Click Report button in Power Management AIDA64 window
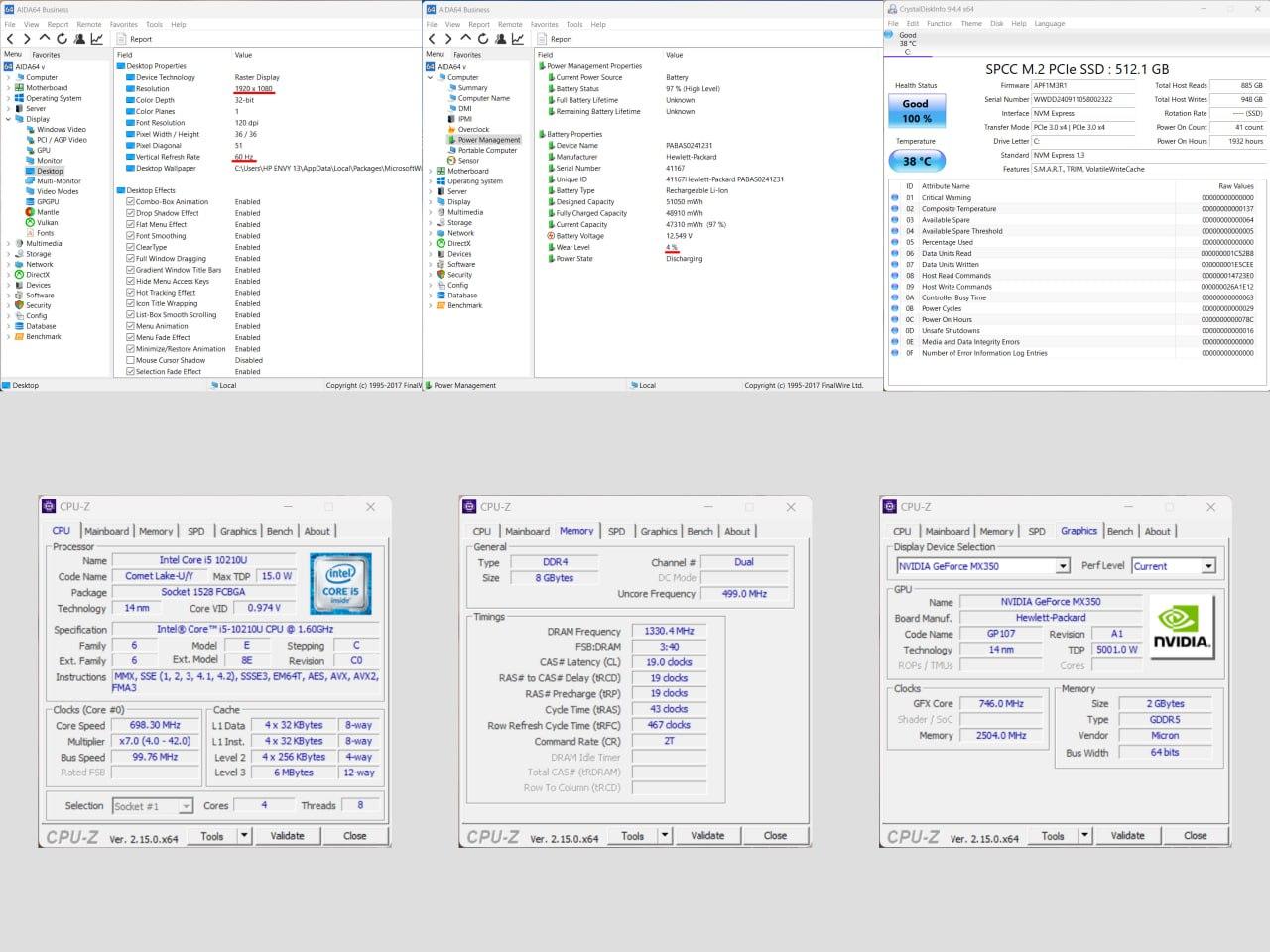Screen dimensions: 1270x952 (556, 39)
